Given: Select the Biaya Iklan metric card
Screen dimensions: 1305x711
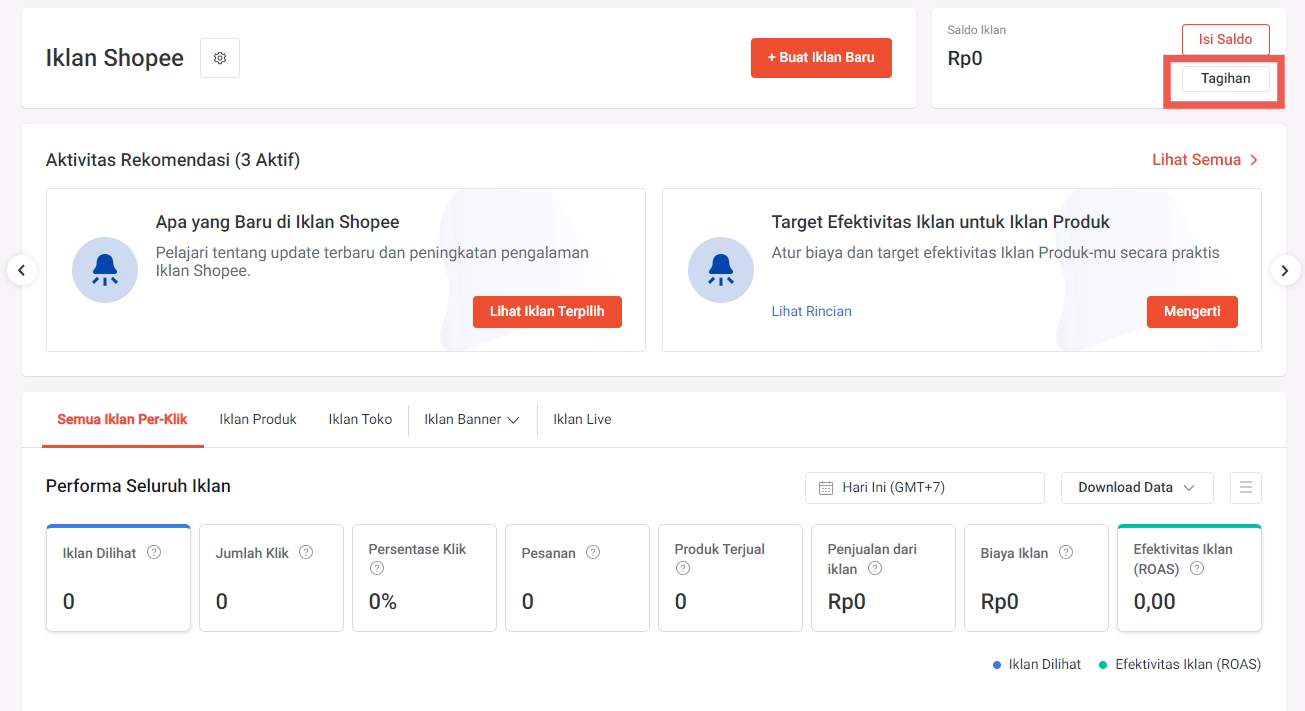Looking at the screenshot, I should click(1036, 578).
